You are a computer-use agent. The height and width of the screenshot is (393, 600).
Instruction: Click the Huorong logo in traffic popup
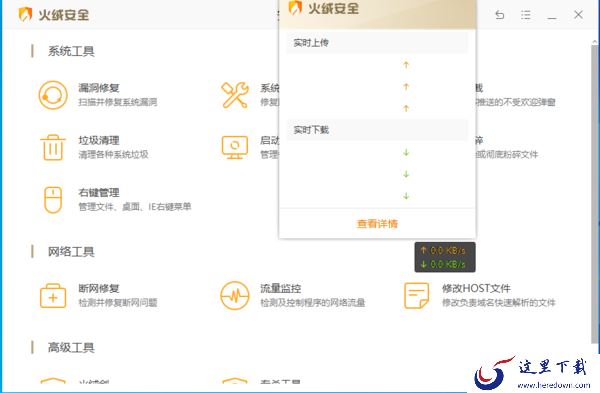tap(295, 8)
